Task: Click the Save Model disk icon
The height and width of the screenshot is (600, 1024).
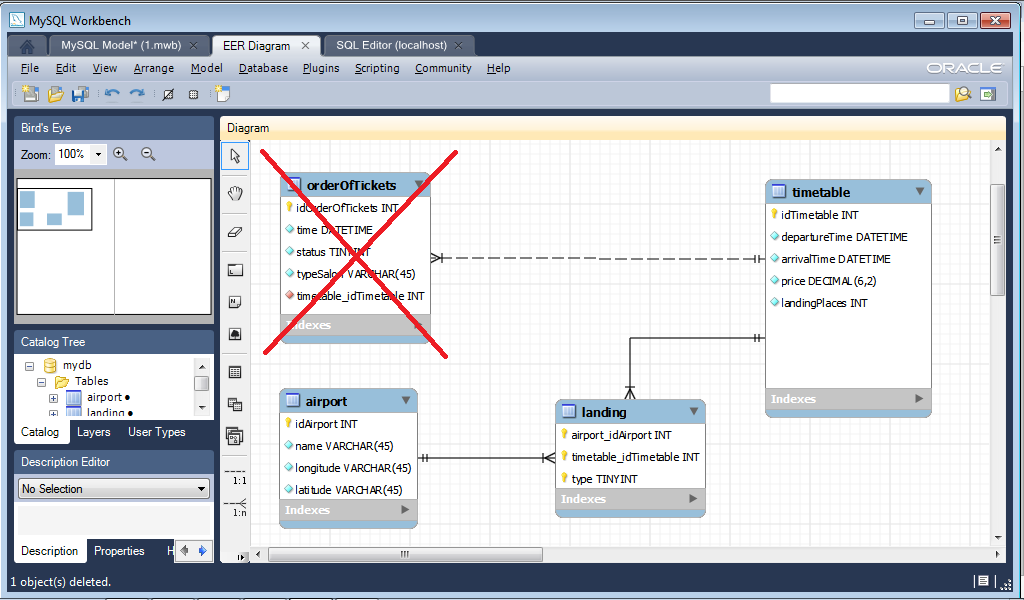Action: click(80, 94)
